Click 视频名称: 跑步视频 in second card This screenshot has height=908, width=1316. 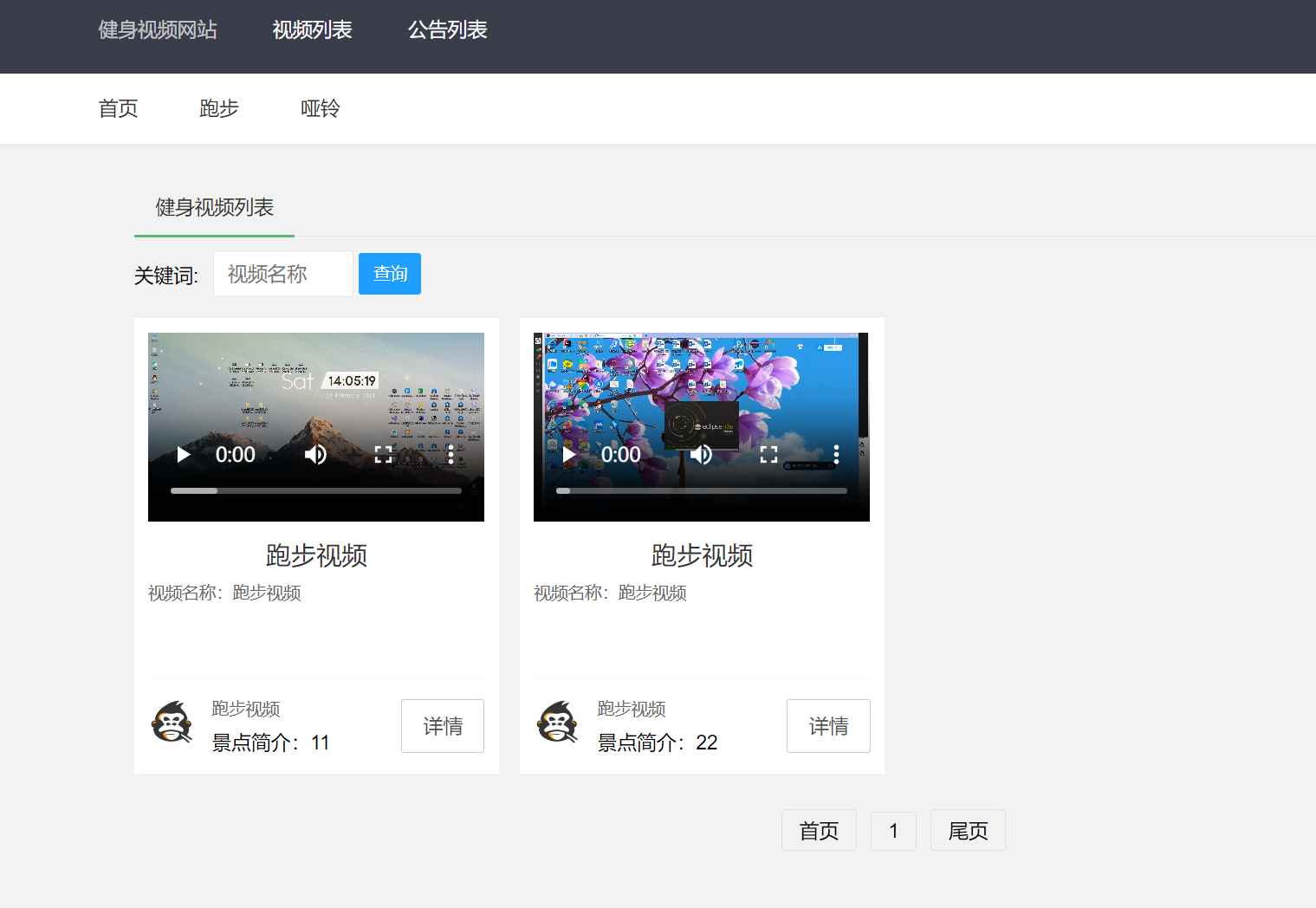pos(610,593)
